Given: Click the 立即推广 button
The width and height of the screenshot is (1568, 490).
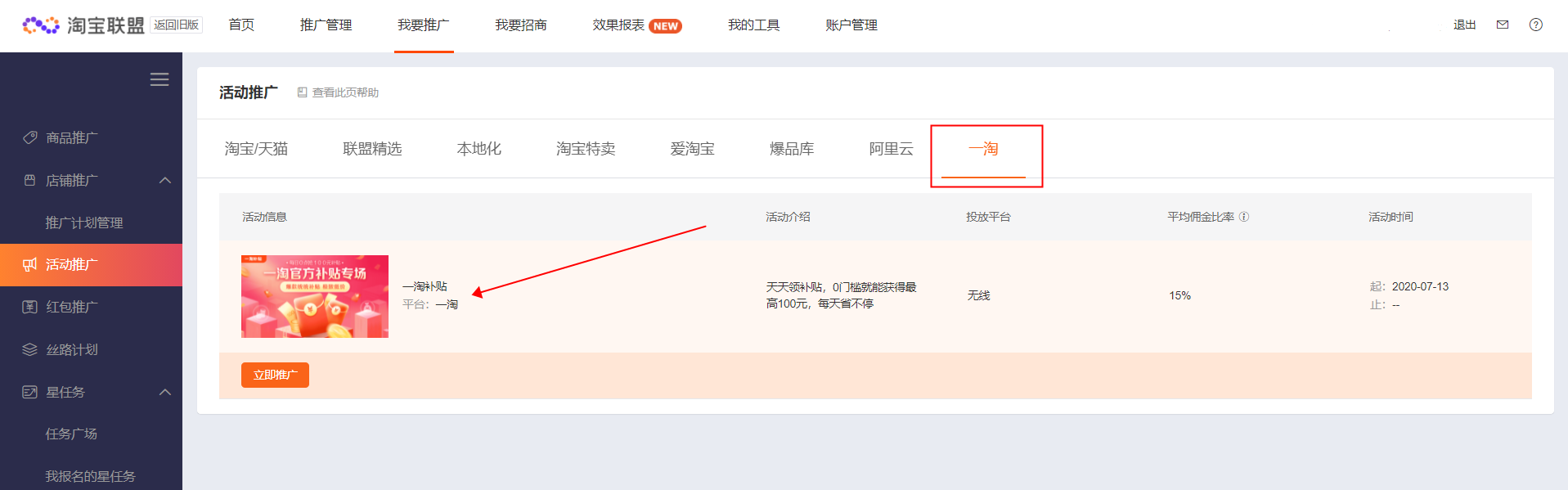Looking at the screenshot, I should click(275, 375).
